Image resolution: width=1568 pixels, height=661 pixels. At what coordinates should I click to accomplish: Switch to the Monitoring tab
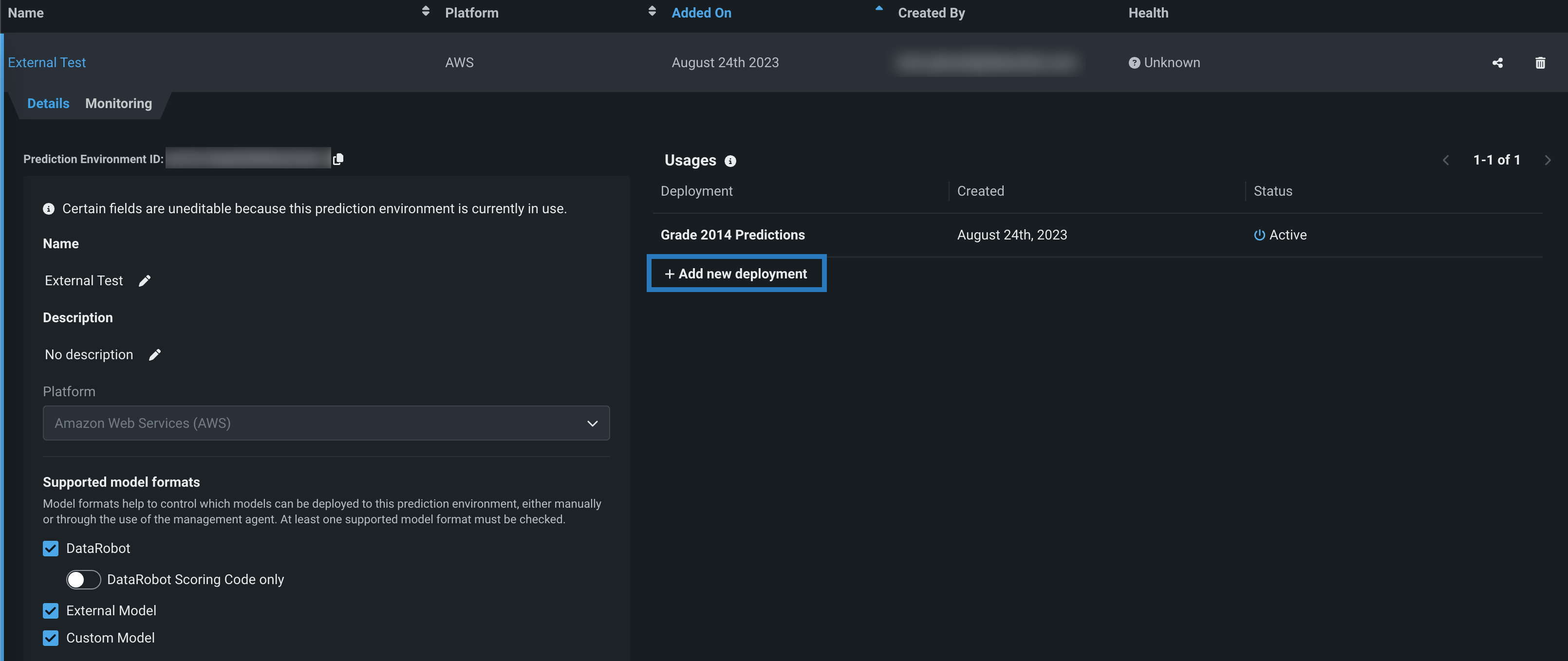(118, 104)
